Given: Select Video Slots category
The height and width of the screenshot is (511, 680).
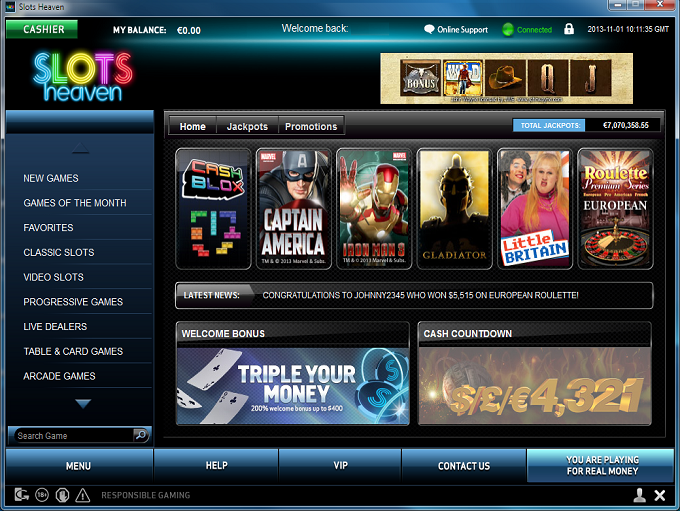Looking at the screenshot, I should point(53,277).
